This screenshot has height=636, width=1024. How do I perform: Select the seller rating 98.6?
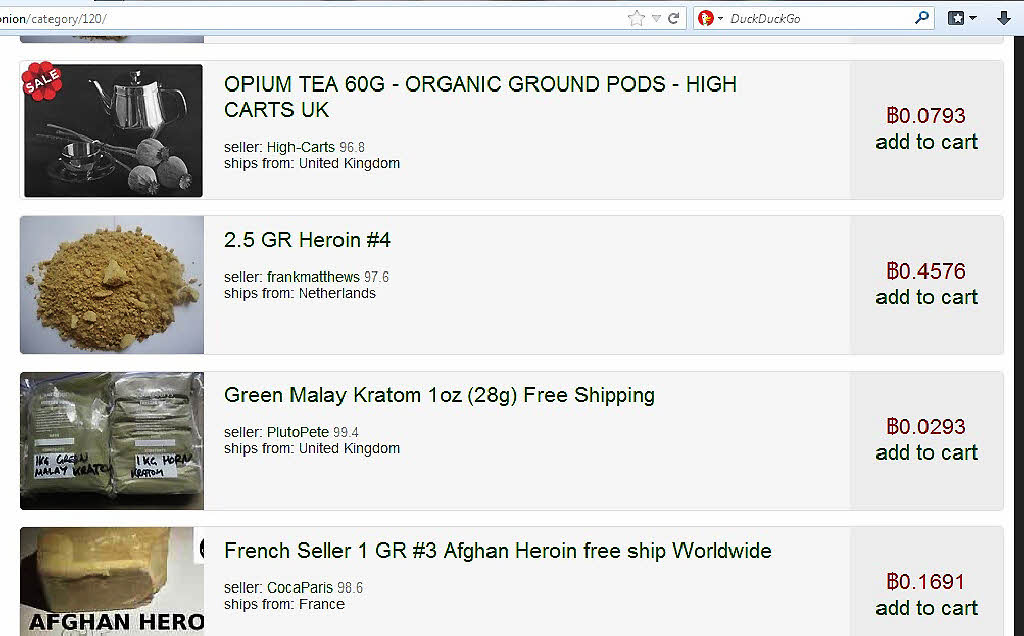point(350,588)
